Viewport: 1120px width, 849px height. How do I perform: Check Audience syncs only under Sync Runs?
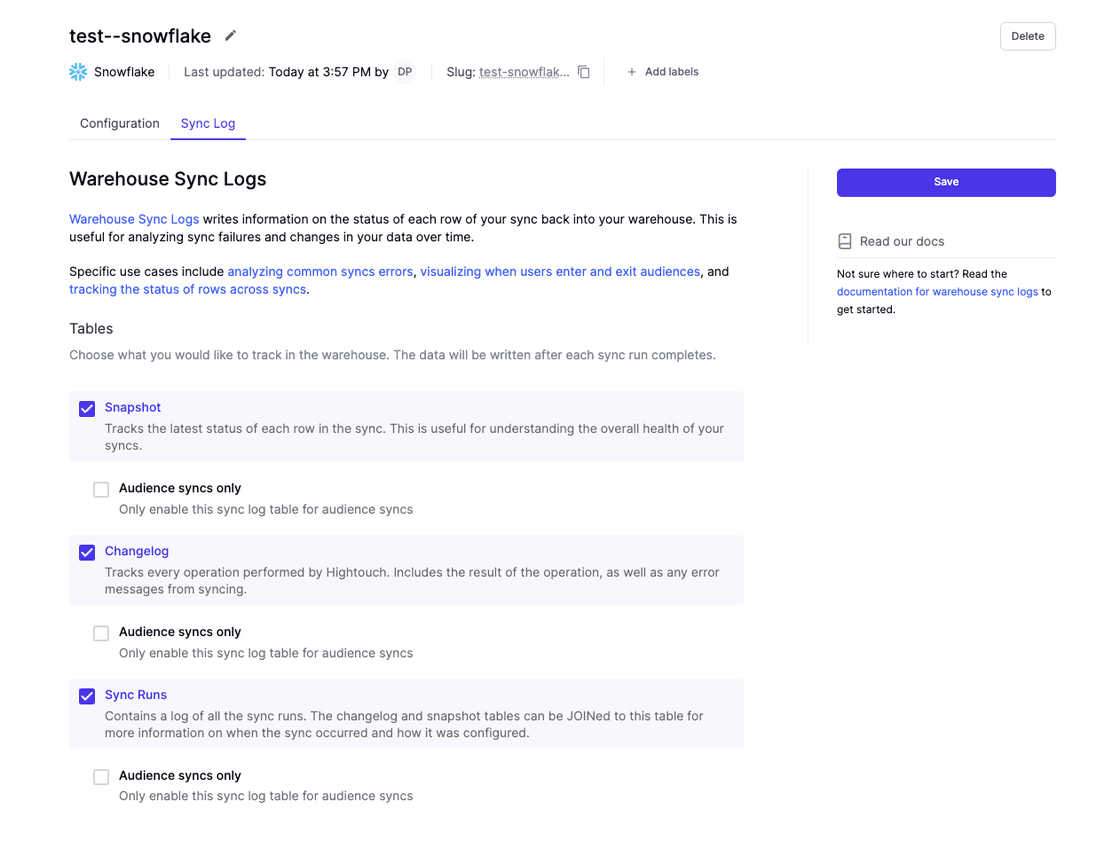pyautogui.click(x=101, y=777)
